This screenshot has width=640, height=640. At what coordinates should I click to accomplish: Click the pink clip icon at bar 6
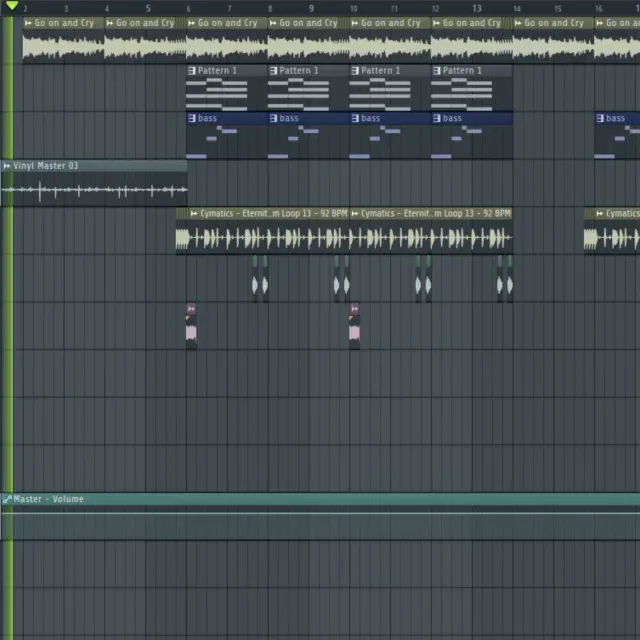[191, 309]
